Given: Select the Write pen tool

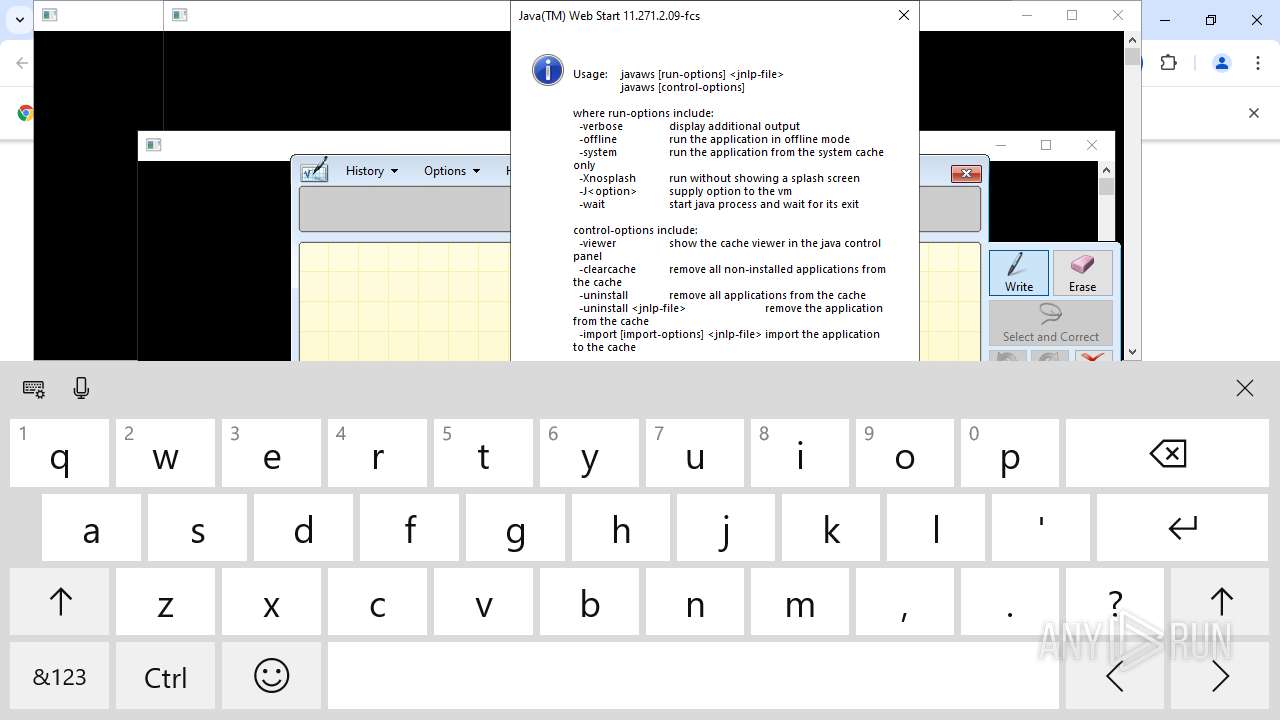Looking at the screenshot, I should [x=1019, y=272].
